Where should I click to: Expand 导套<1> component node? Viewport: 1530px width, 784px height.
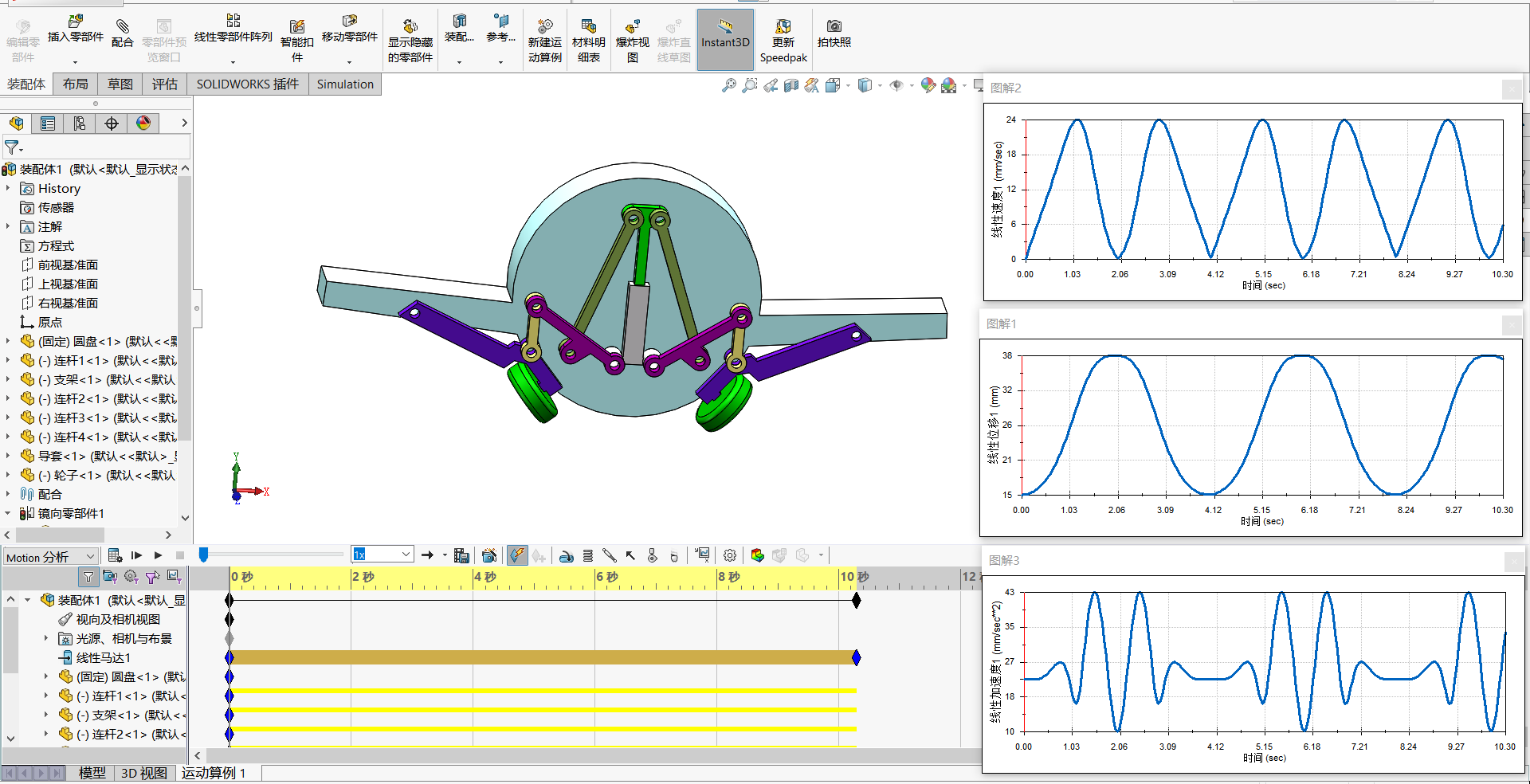click(x=8, y=456)
